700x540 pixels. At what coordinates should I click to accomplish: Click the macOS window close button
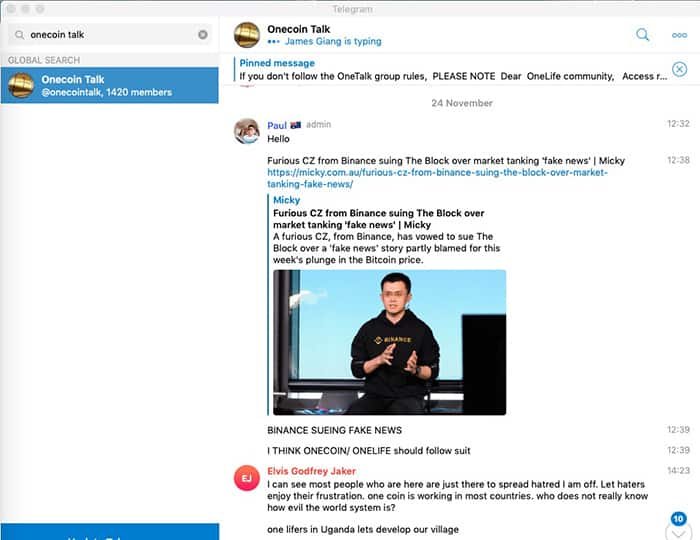pos(12,9)
